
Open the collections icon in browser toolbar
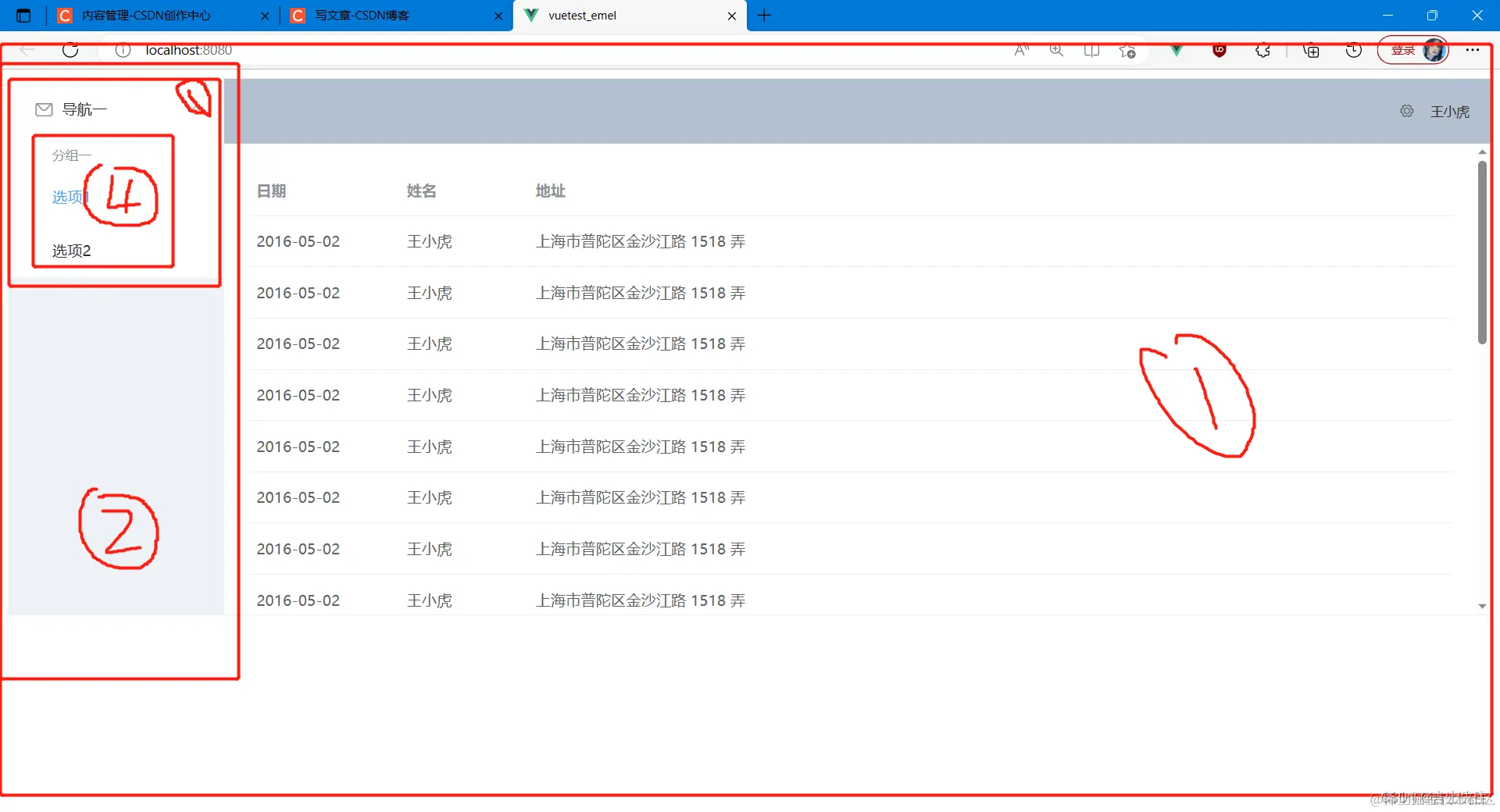(x=1311, y=51)
